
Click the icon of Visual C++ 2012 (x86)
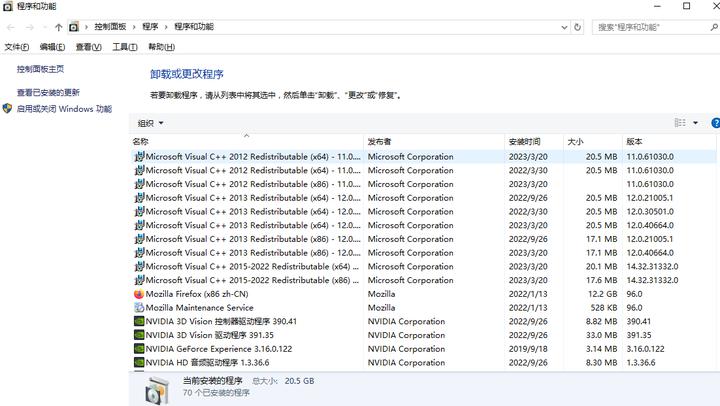[x=139, y=184]
